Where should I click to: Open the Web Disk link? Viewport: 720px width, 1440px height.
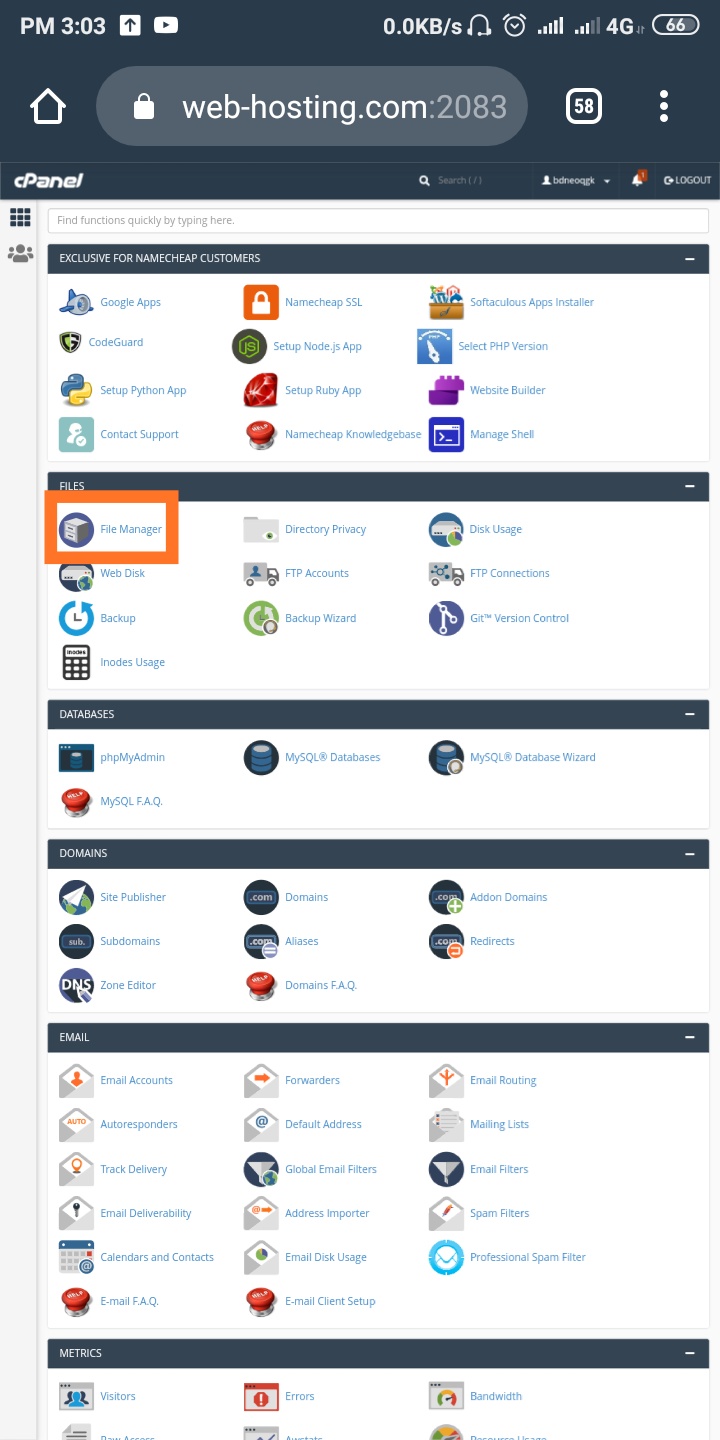click(122, 573)
